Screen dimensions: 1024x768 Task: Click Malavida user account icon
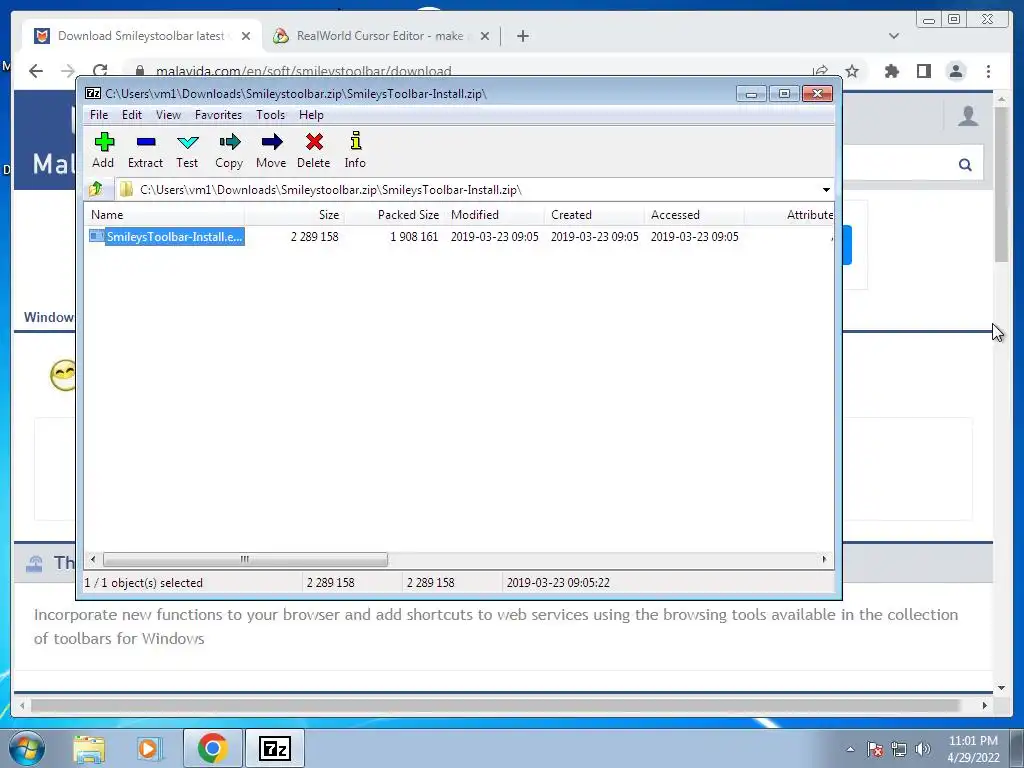click(x=968, y=116)
